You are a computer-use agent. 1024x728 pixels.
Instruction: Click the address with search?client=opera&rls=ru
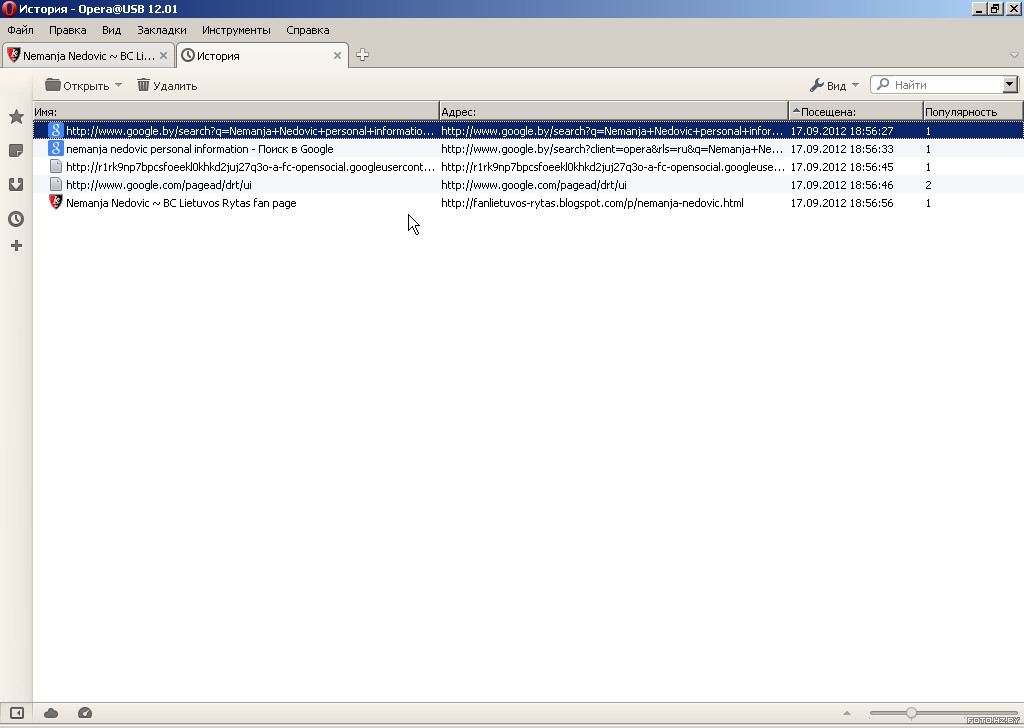[x=612, y=149]
